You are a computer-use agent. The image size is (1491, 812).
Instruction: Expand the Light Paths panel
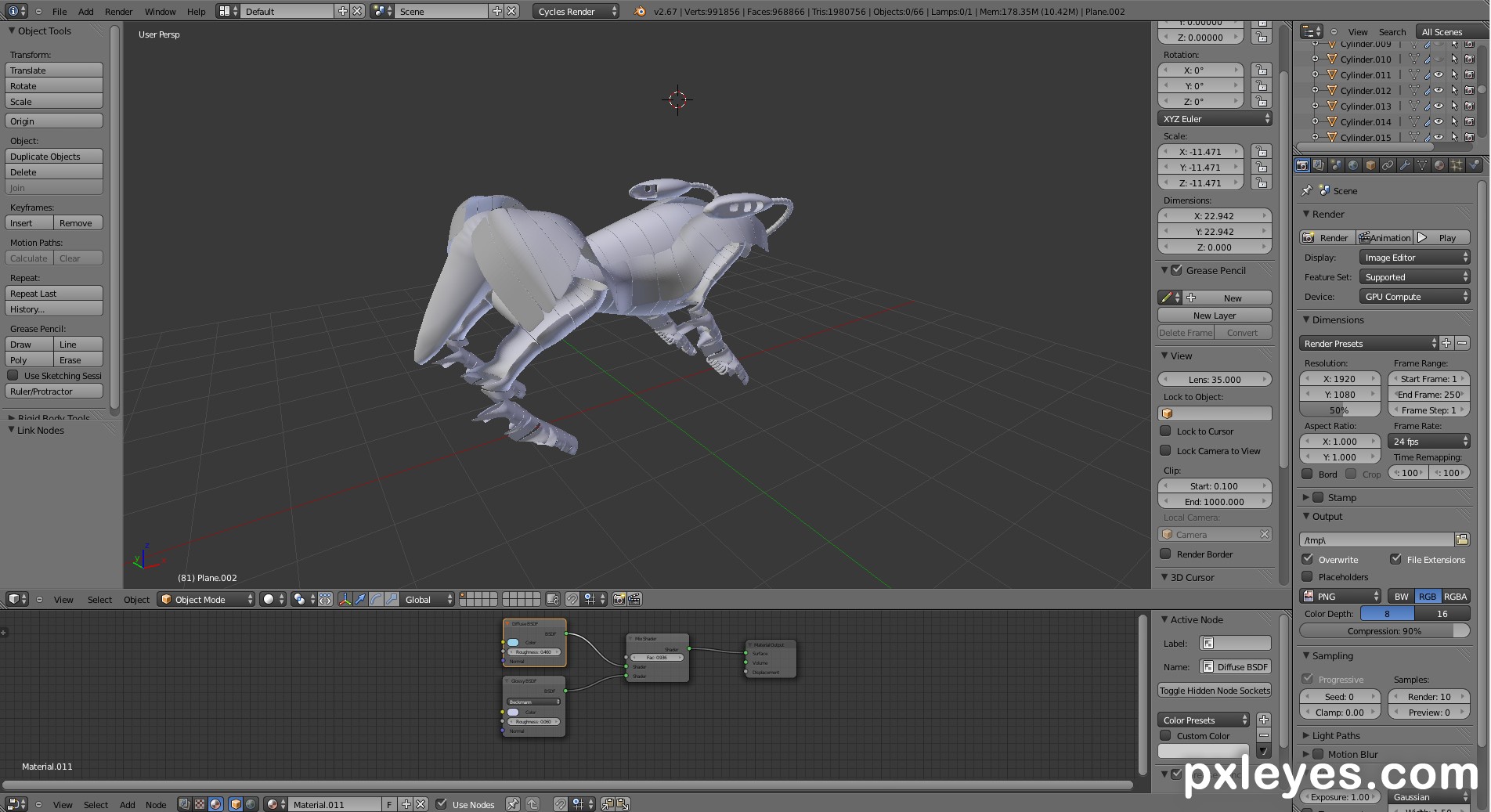click(x=1336, y=735)
